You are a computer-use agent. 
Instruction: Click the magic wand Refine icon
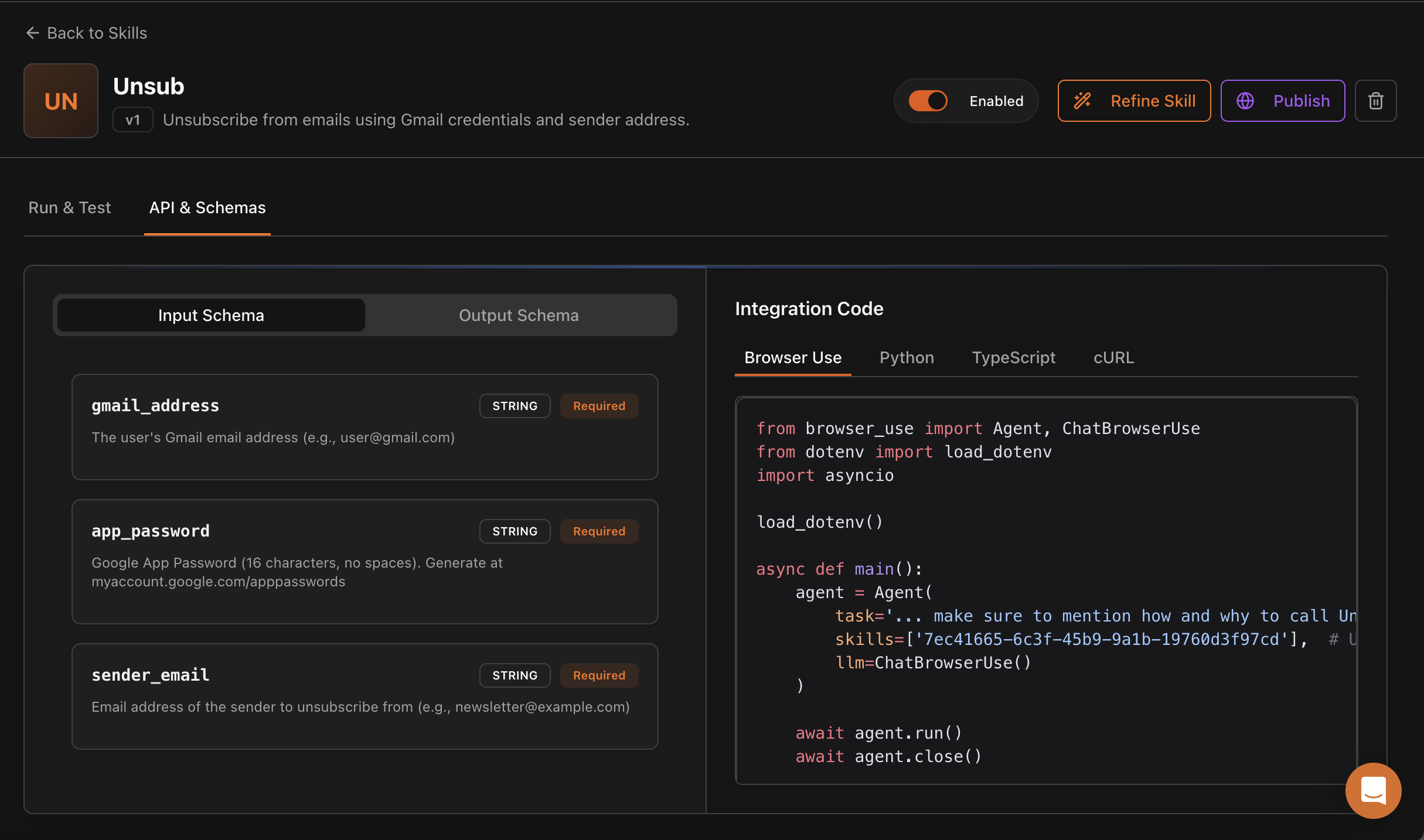pyautogui.click(x=1082, y=101)
